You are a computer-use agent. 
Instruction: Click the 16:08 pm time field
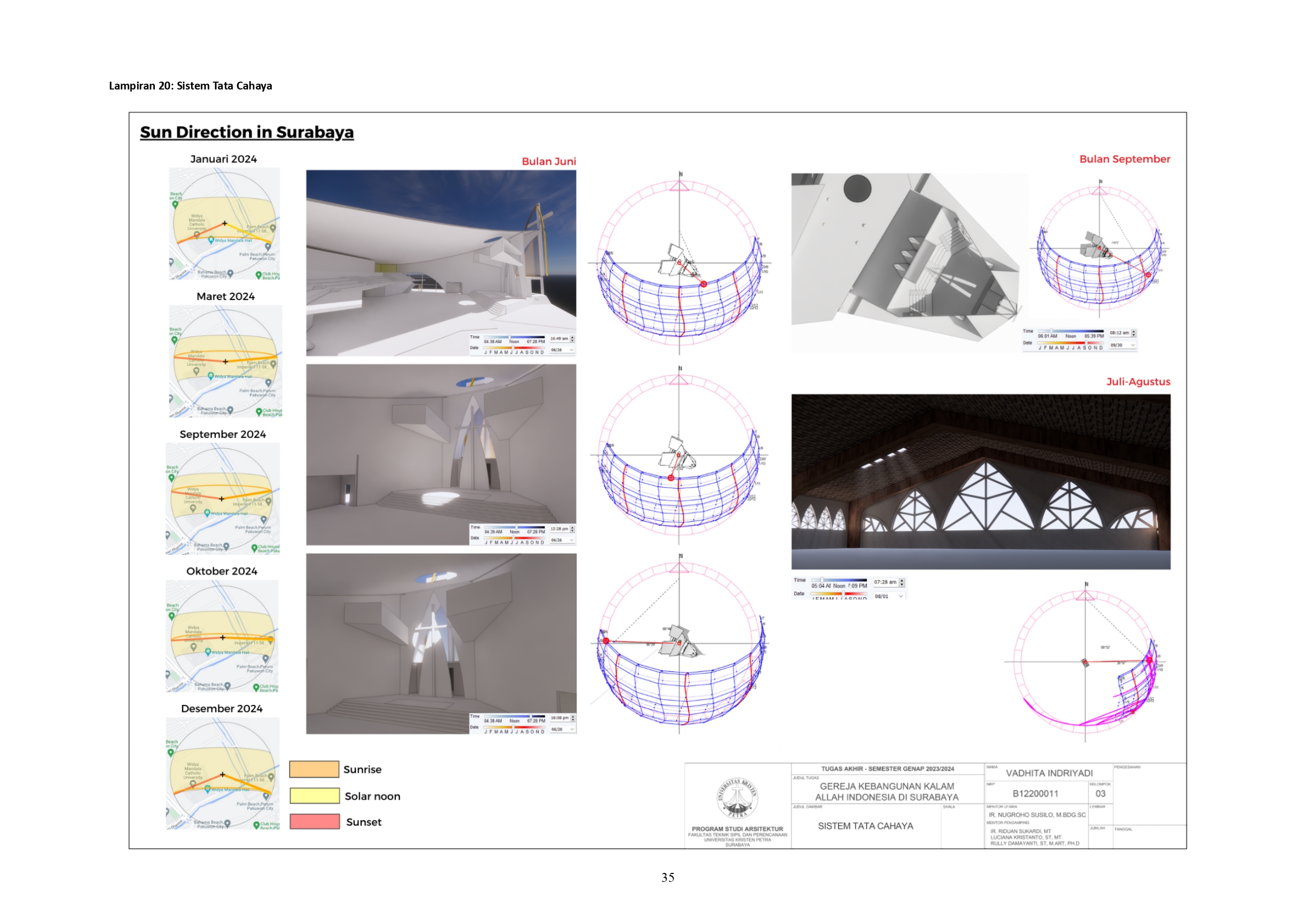click(559, 718)
